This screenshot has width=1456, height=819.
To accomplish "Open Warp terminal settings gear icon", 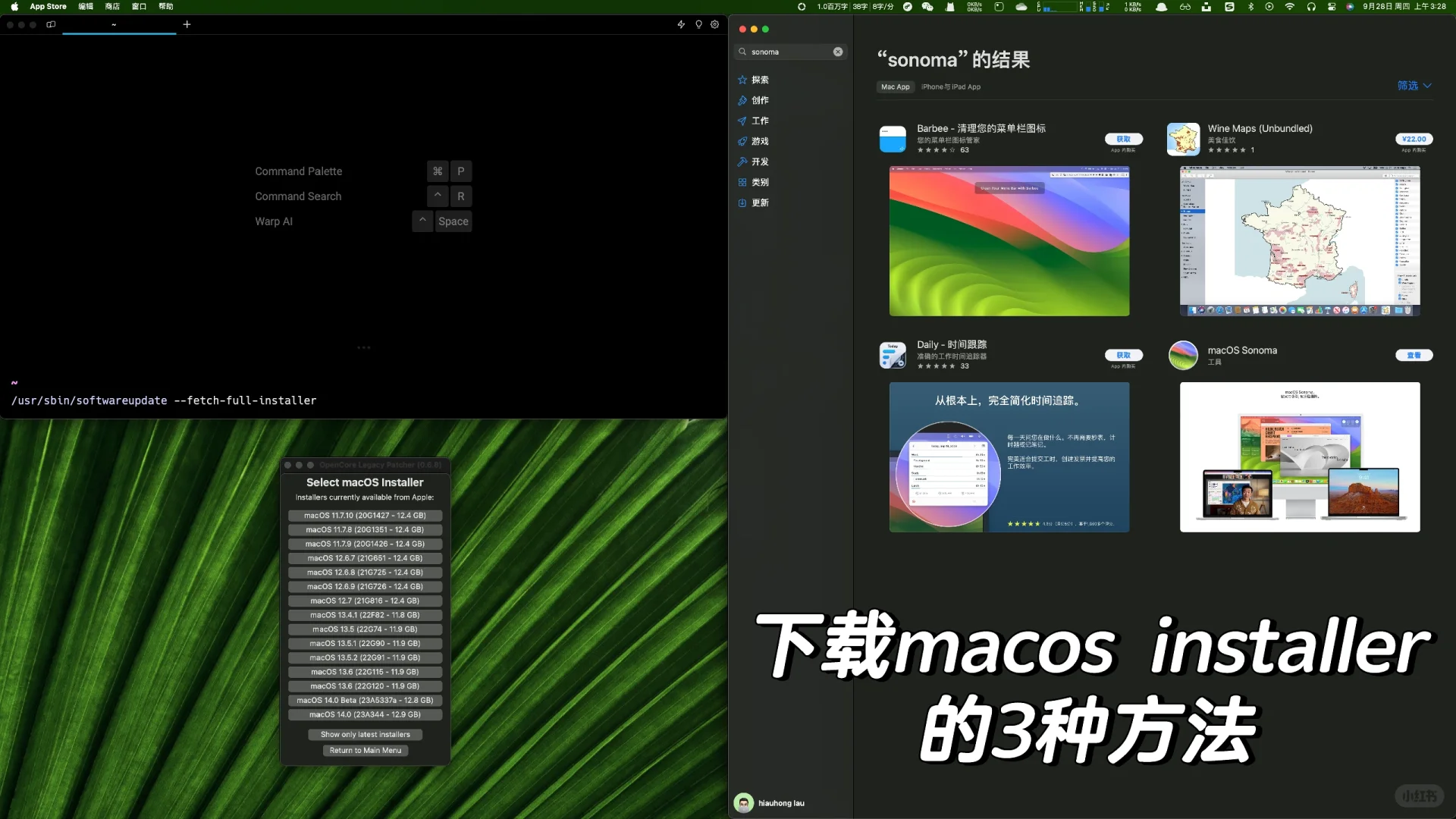I will (714, 24).
